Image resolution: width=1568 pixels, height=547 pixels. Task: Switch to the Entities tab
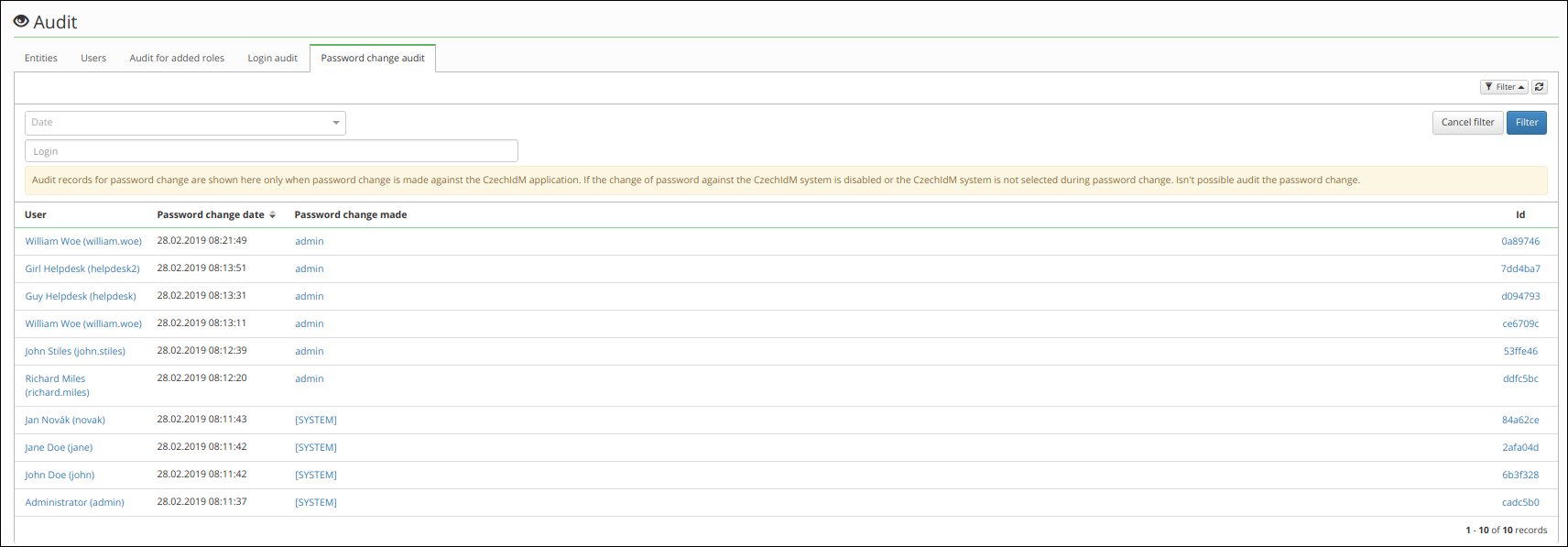coord(41,58)
